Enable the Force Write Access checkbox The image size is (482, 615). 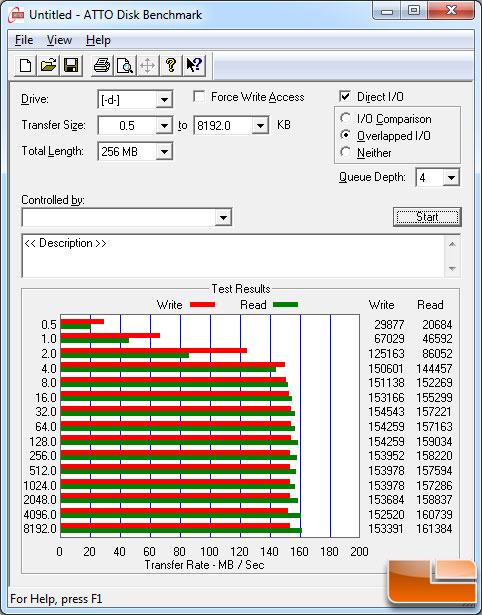click(x=199, y=96)
